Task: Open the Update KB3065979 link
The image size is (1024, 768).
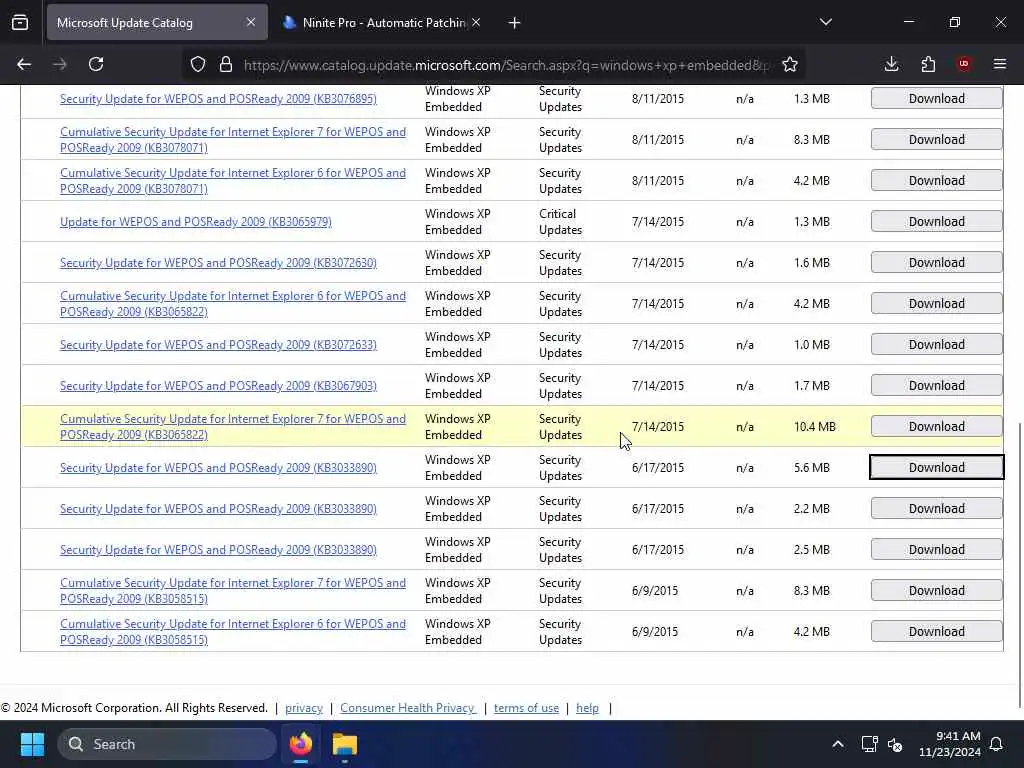Action: pos(196,222)
